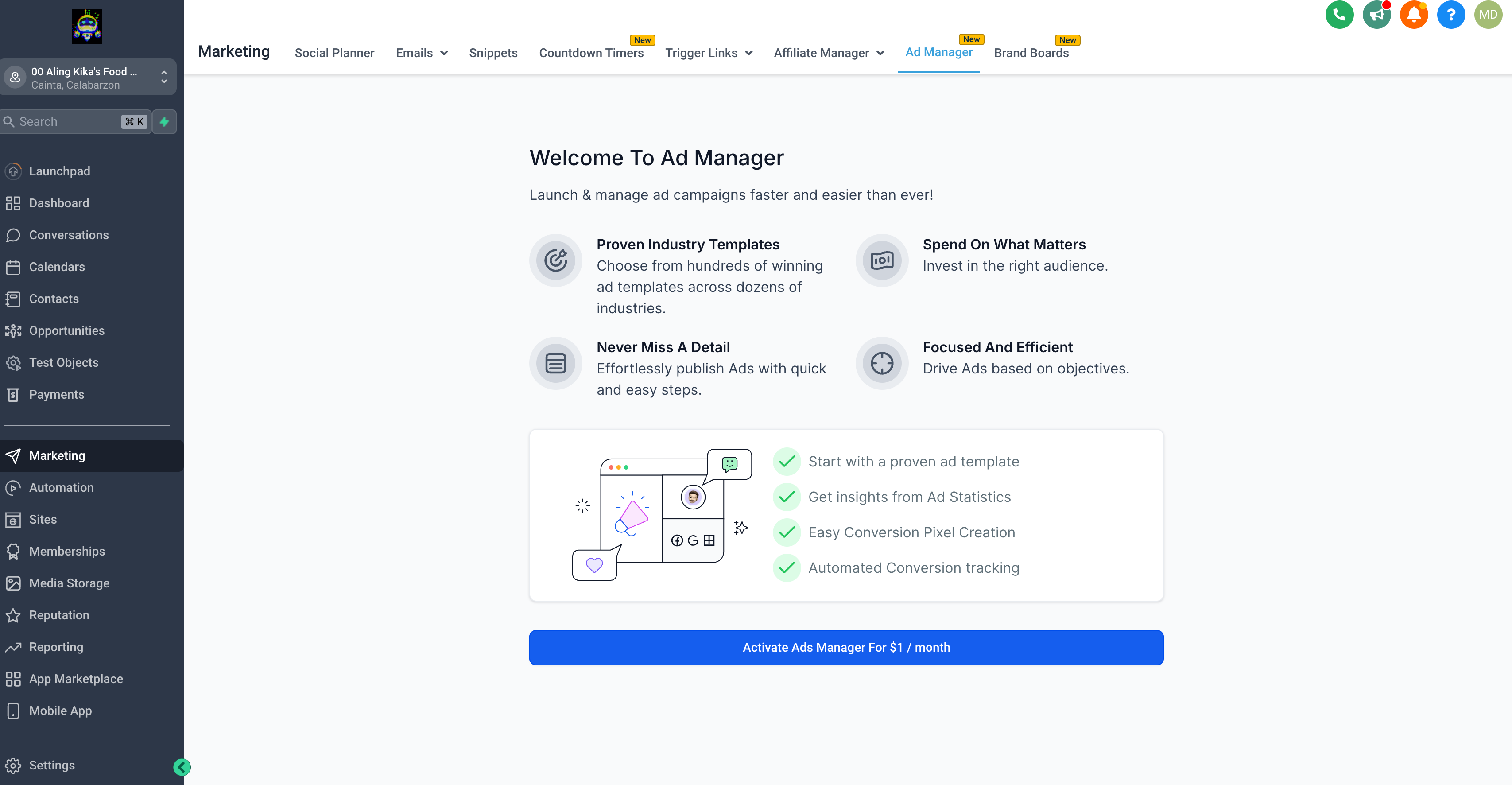Expand the Affiliate Manager dropdown
1512x785 pixels.
point(828,53)
